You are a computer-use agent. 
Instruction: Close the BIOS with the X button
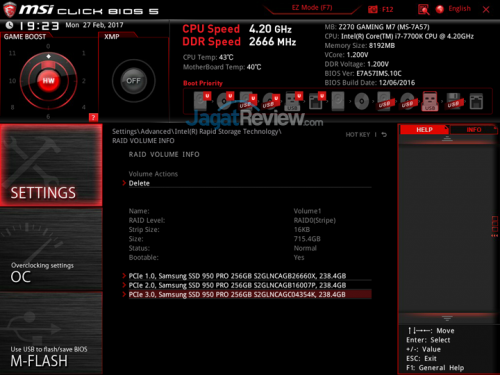pos(486,10)
